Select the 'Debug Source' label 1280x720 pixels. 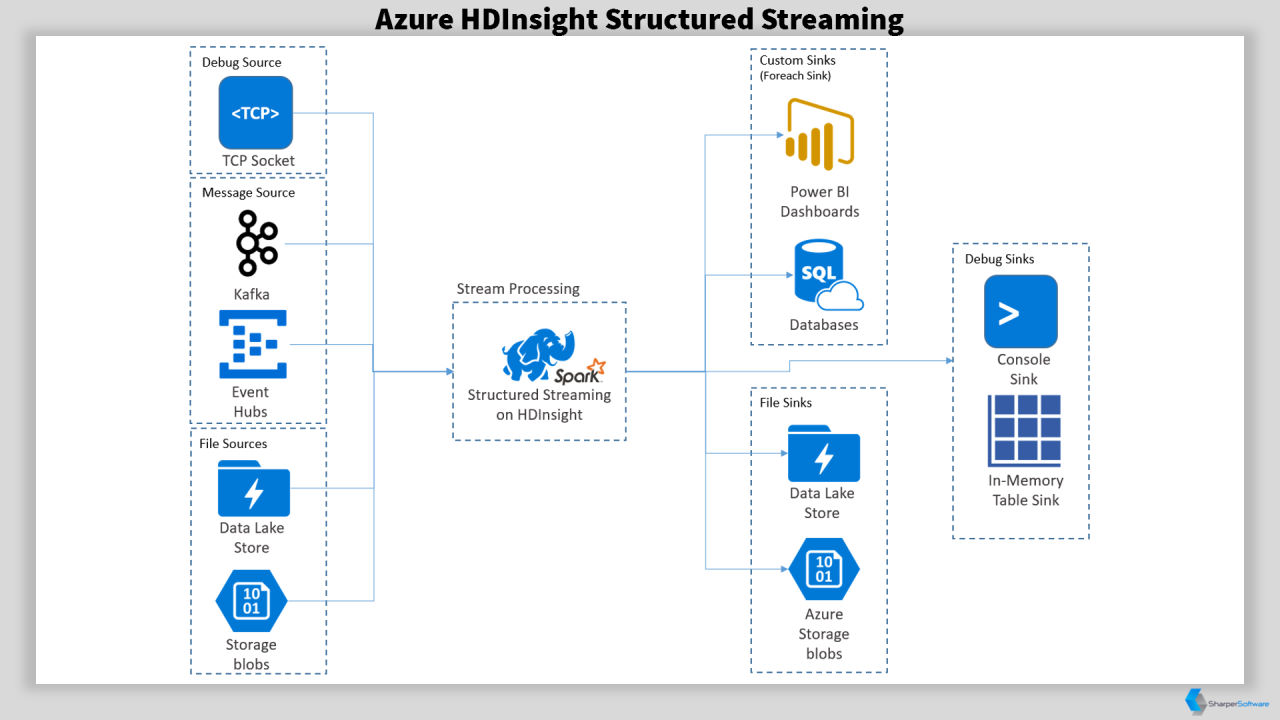242,63
